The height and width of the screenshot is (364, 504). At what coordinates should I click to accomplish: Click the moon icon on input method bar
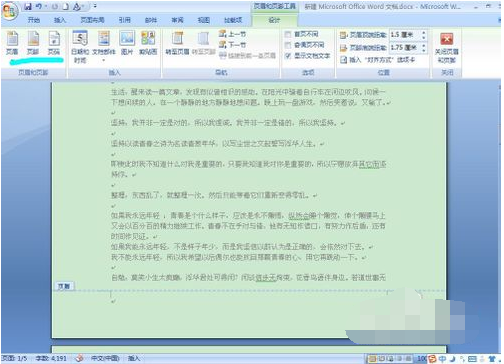coord(453,359)
